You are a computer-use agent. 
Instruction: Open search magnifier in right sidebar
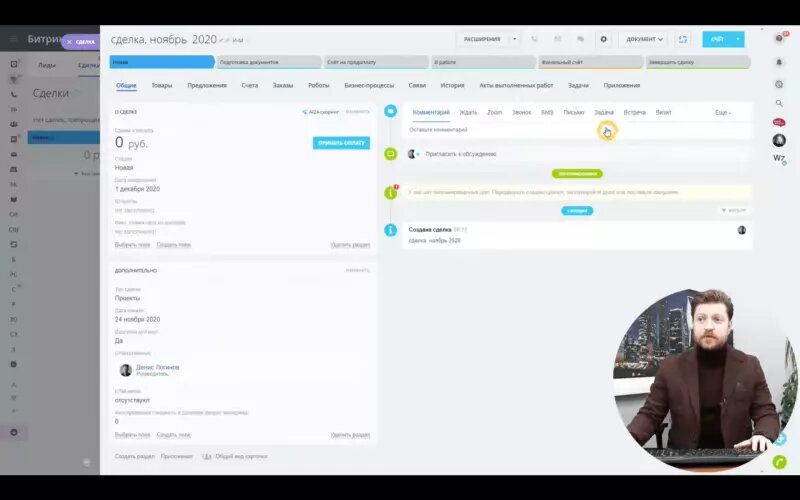(779, 103)
